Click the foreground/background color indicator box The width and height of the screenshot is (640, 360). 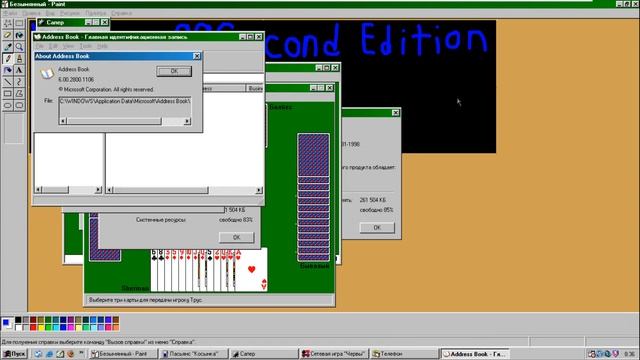coord(7,324)
